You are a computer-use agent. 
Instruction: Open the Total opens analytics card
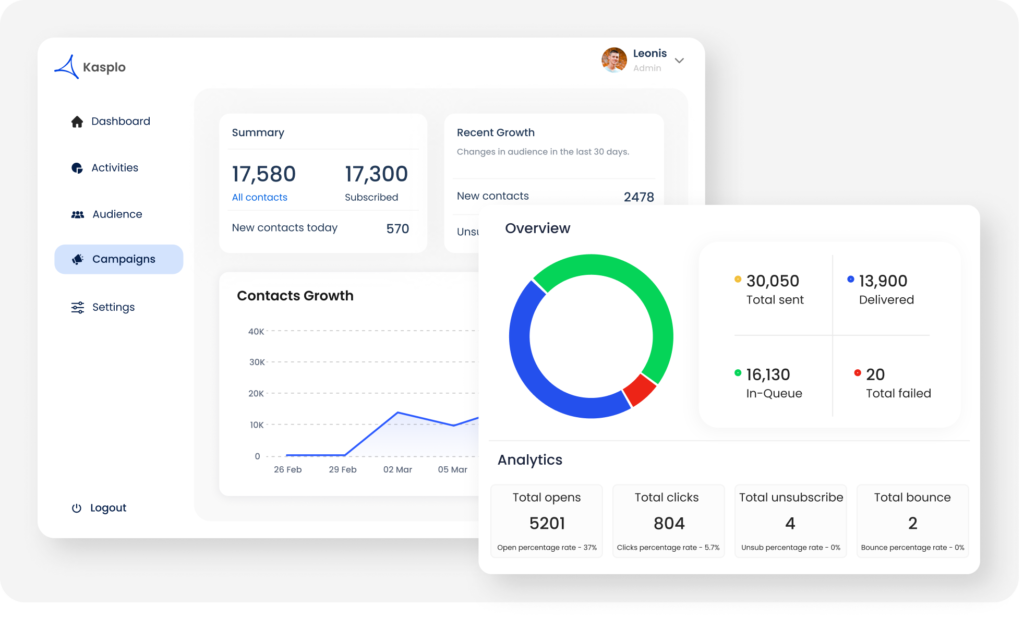pyautogui.click(x=546, y=521)
